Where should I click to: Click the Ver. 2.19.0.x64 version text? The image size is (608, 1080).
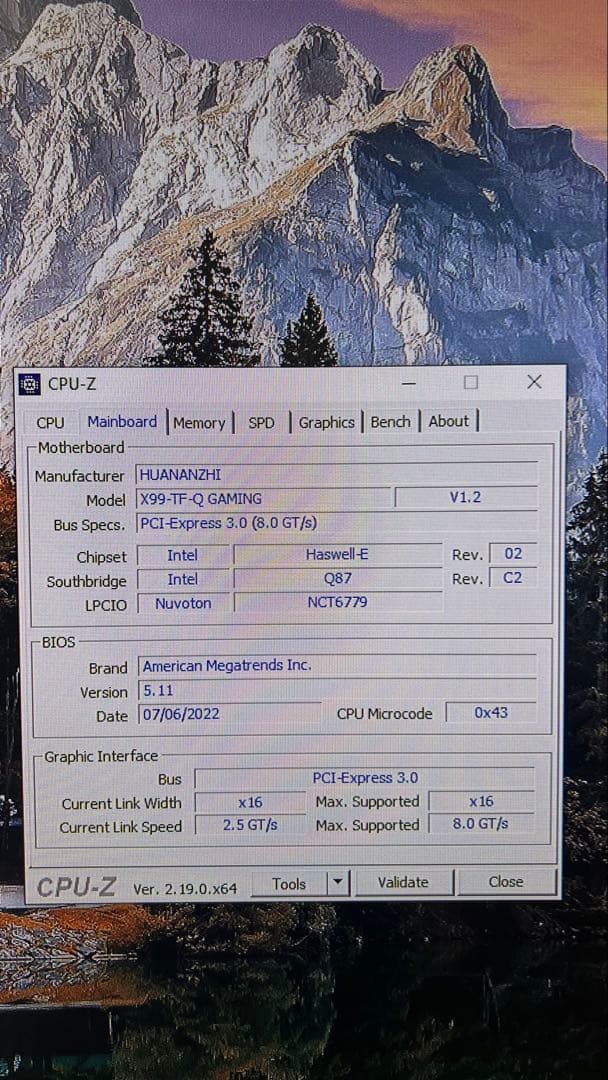pyautogui.click(x=185, y=889)
